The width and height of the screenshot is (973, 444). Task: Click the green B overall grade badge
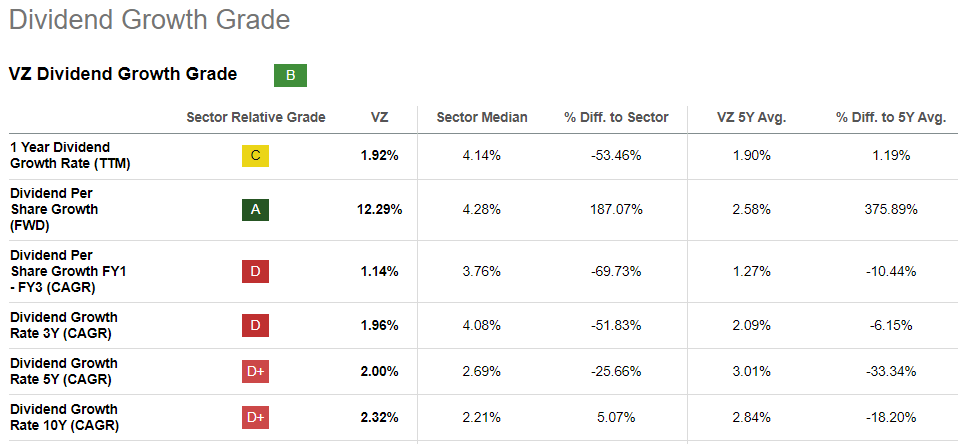pos(290,75)
